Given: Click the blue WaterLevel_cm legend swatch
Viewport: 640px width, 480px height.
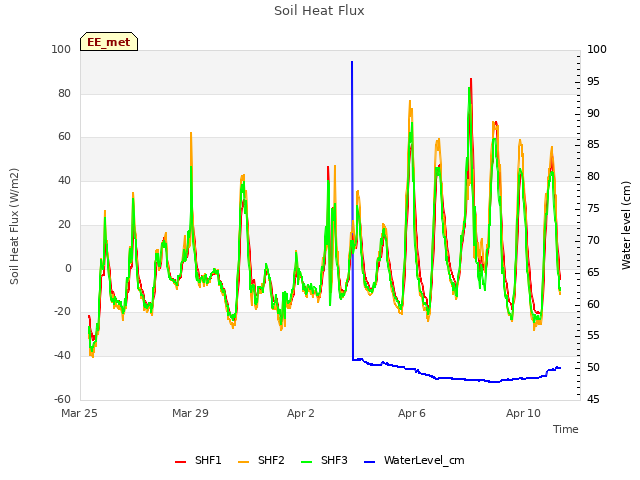Looking at the screenshot, I should 369,462.
